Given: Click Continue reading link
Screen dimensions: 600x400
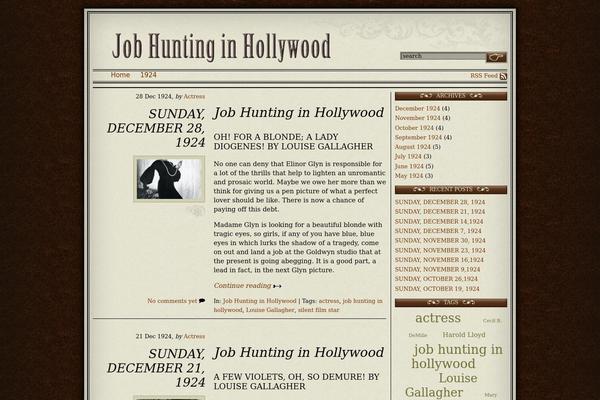Looking at the screenshot, I should 242,286.
